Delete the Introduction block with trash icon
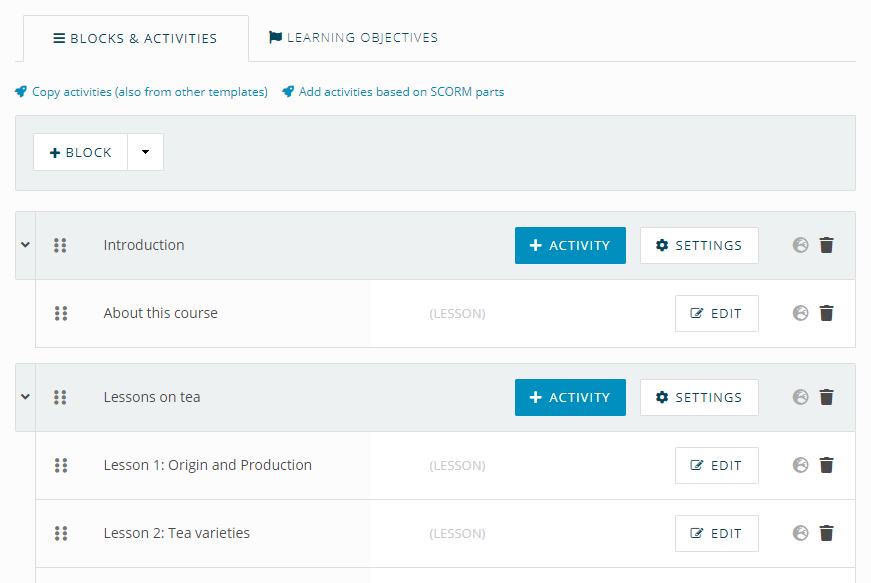Screen dimensions: 871x583 point(827,245)
